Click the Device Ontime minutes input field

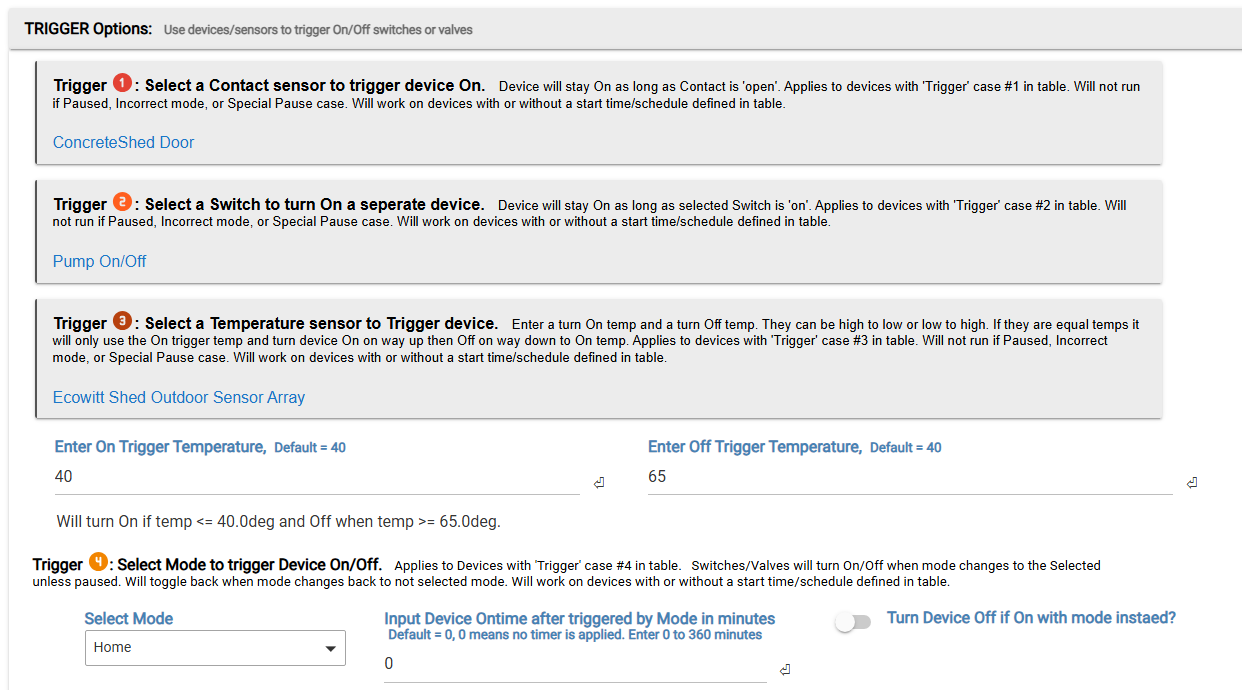tap(574, 665)
